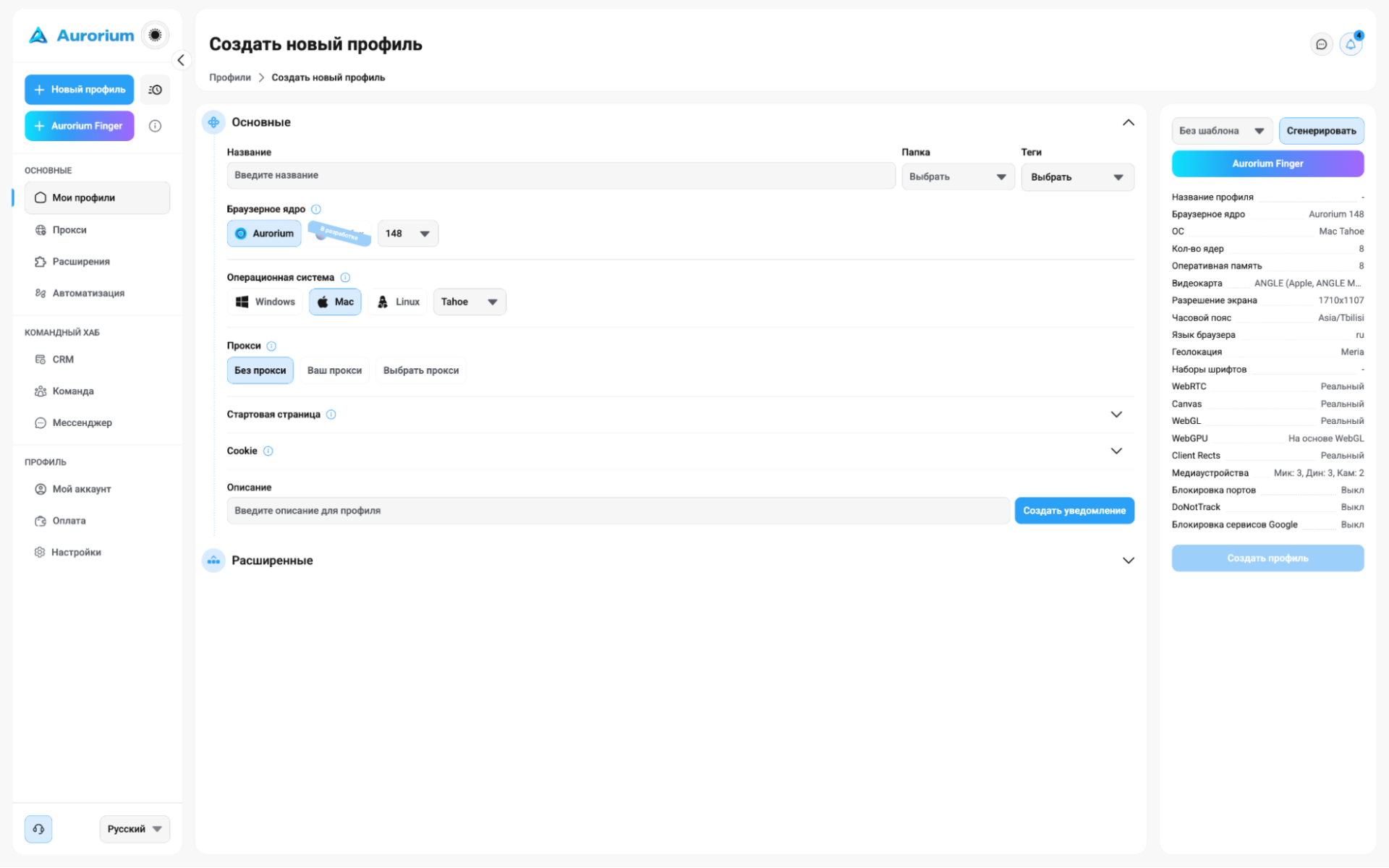The height and width of the screenshot is (868, 1389).
Task: Click the Создать уведомление button
Action: tap(1074, 511)
